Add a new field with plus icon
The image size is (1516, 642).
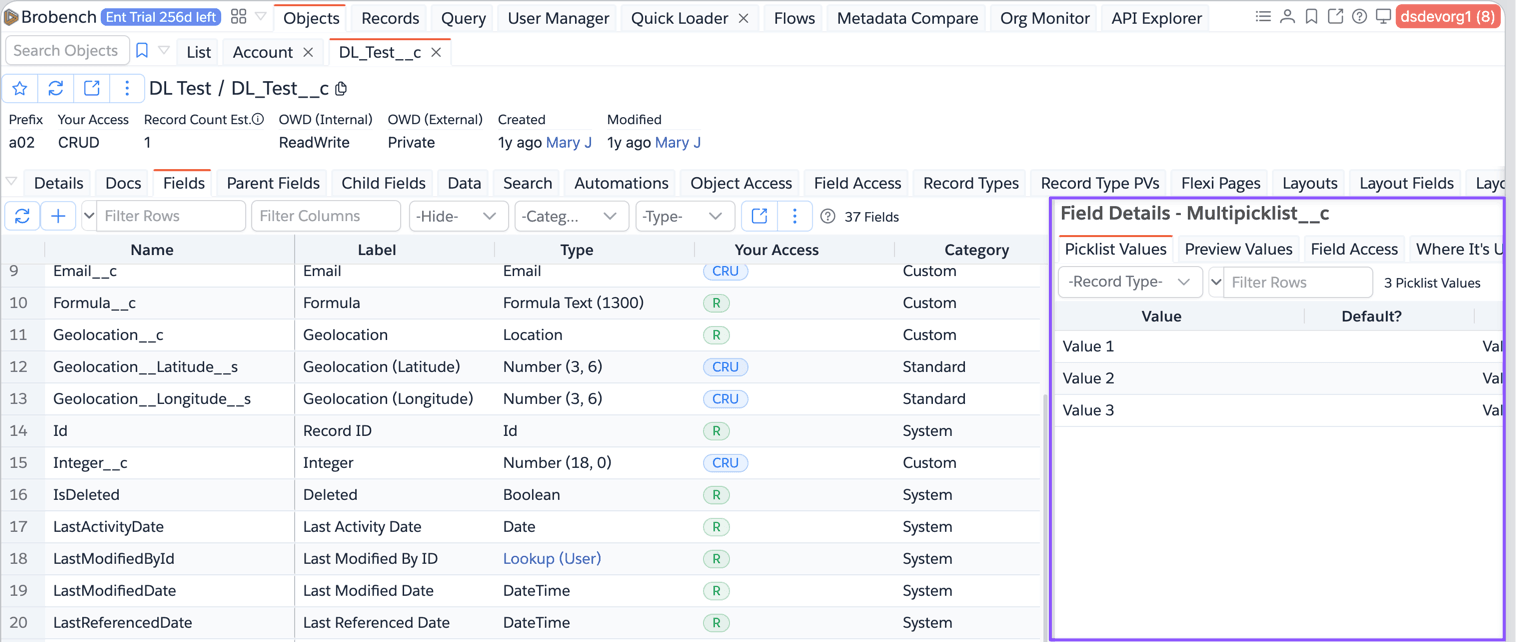point(58,216)
